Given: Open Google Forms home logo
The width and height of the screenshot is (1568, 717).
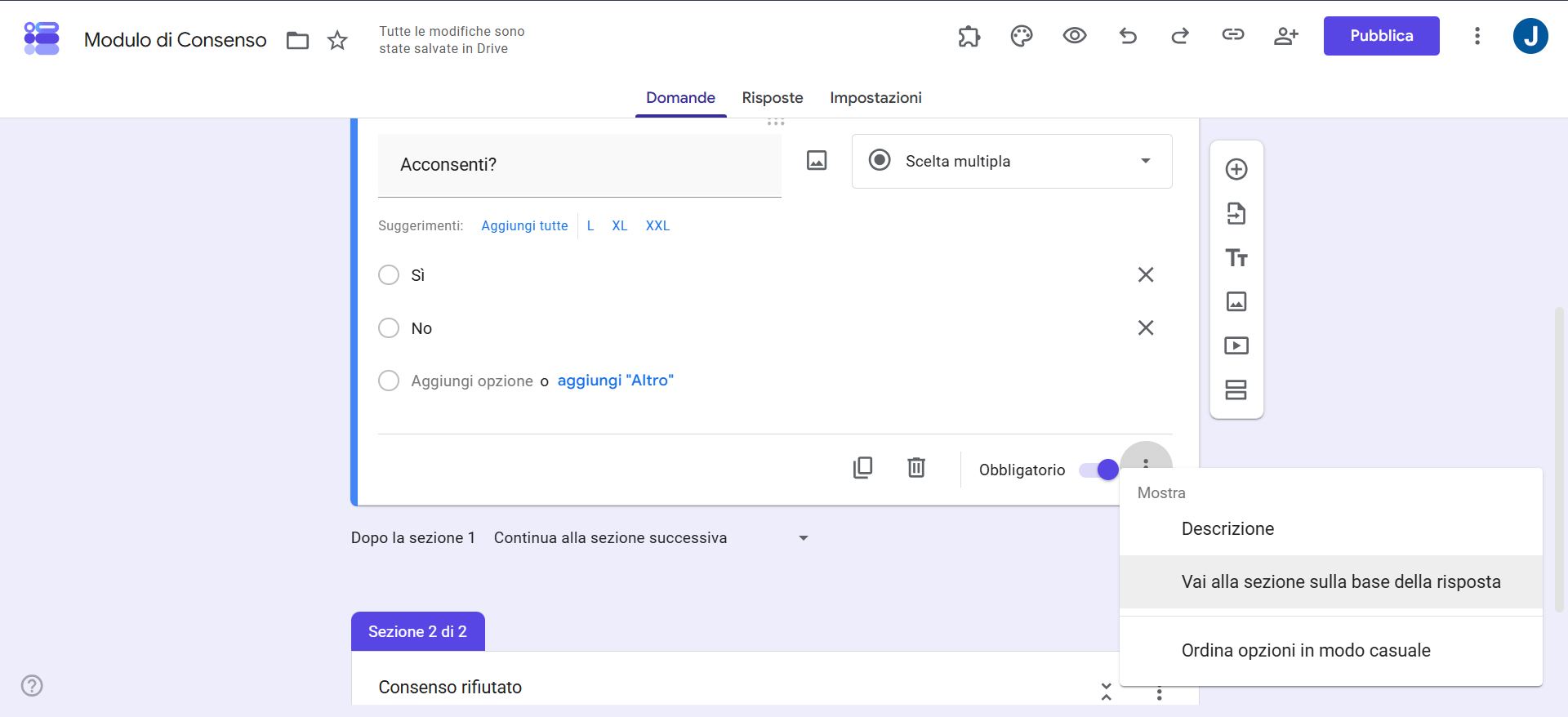Looking at the screenshot, I should 42,38.
